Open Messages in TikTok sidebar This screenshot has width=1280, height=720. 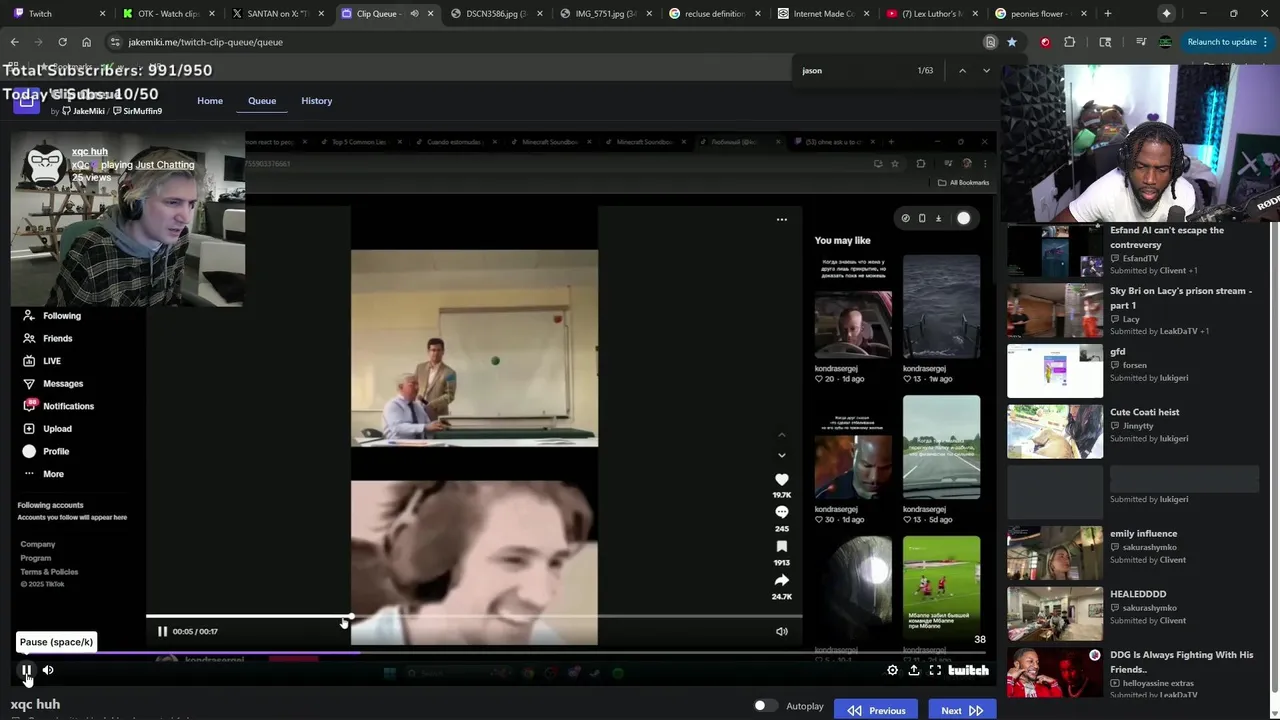click(53, 384)
